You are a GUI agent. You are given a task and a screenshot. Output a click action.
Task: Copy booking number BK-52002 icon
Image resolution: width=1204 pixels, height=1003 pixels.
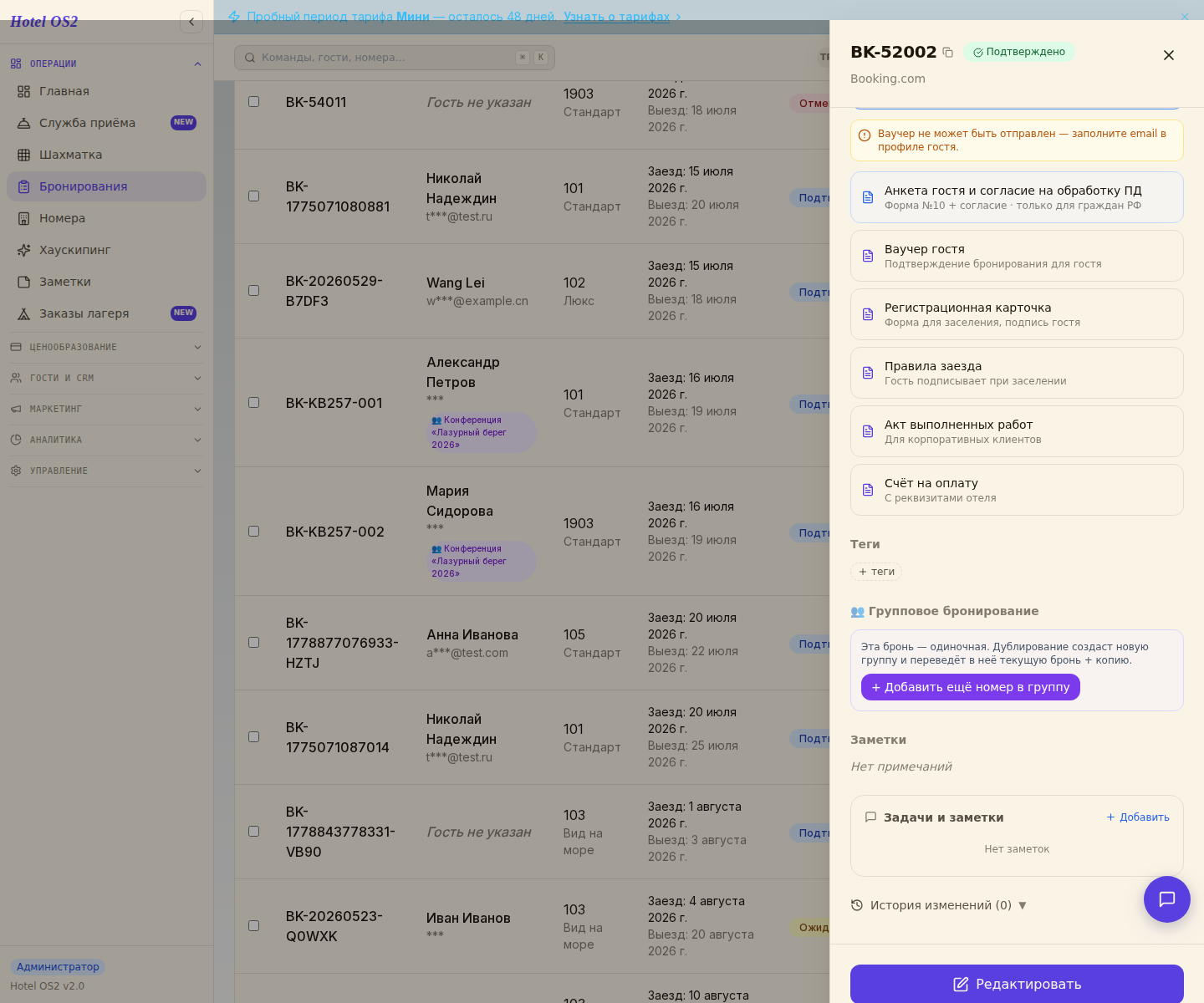tap(947, 52)
